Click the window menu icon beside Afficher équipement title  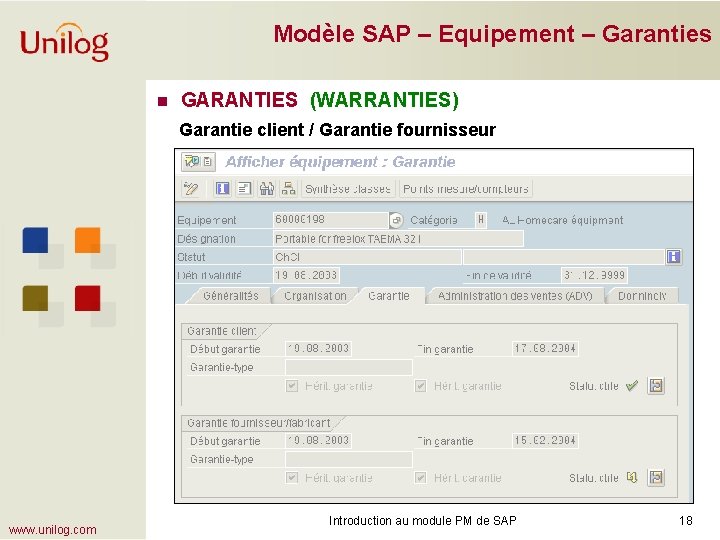(198, 162)
